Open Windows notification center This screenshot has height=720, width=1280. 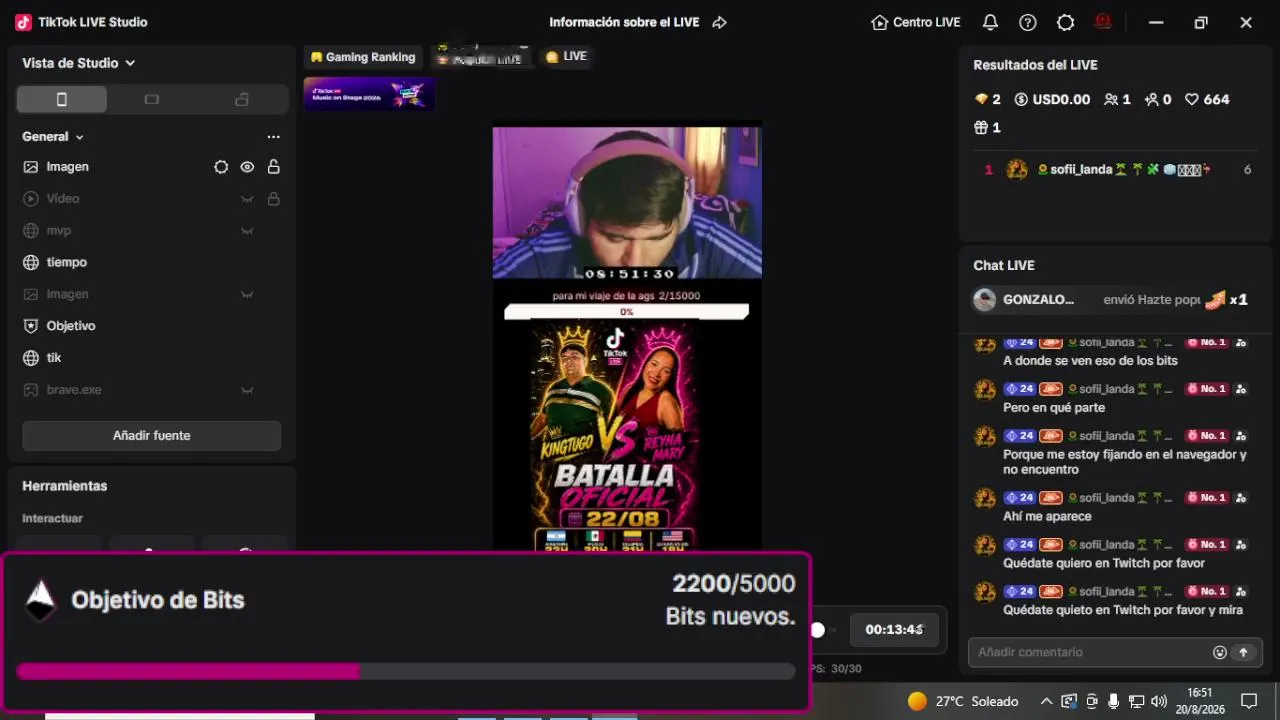(x=1248, y=701)
